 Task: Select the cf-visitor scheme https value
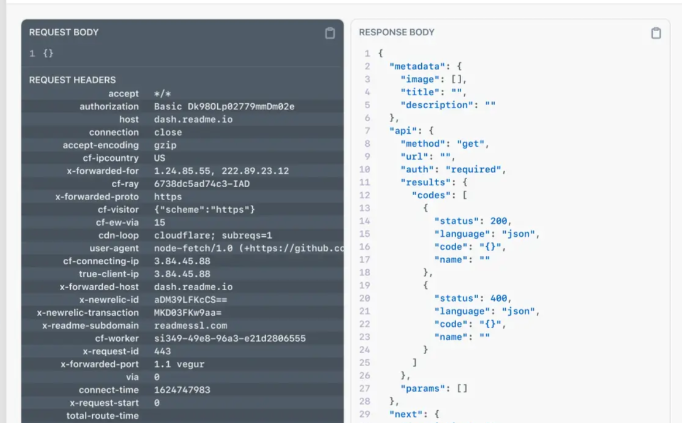[x=204, y=210]
